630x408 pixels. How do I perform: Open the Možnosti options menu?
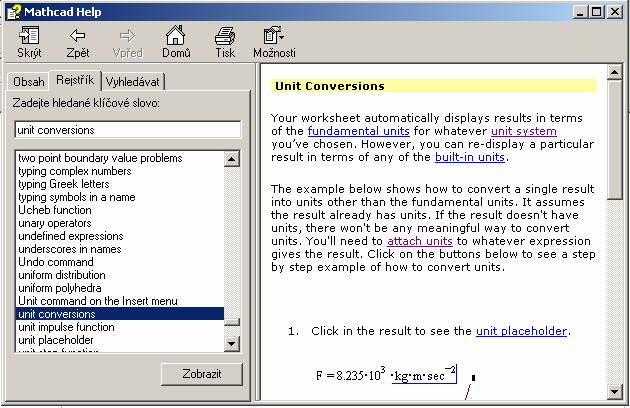[x=274, y=42]
